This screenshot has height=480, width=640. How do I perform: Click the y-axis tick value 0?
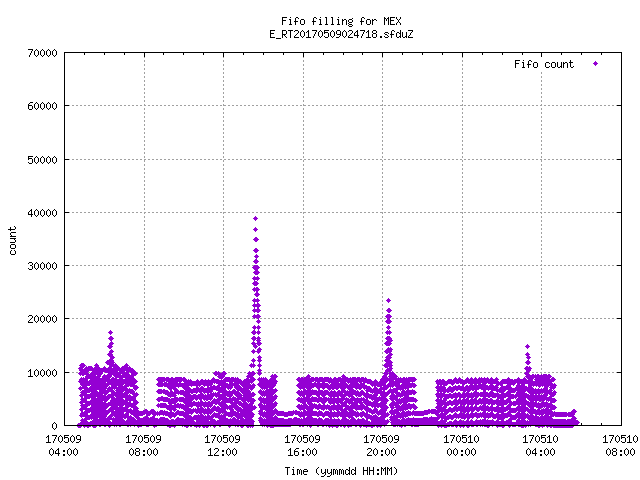pyautogui.click(x=54, y=426)
